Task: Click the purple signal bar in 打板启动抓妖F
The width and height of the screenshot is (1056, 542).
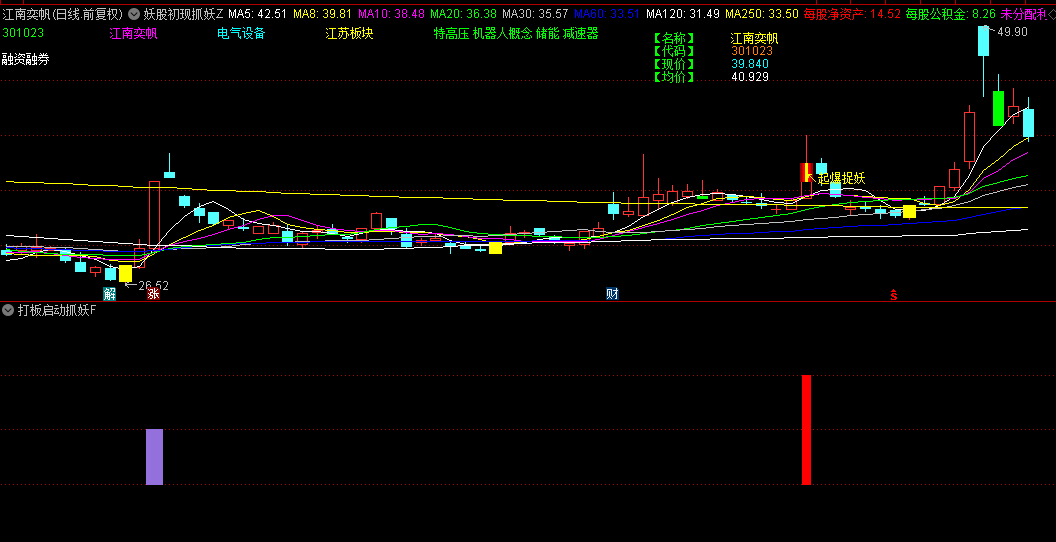Action: click(x=154, y=457)
